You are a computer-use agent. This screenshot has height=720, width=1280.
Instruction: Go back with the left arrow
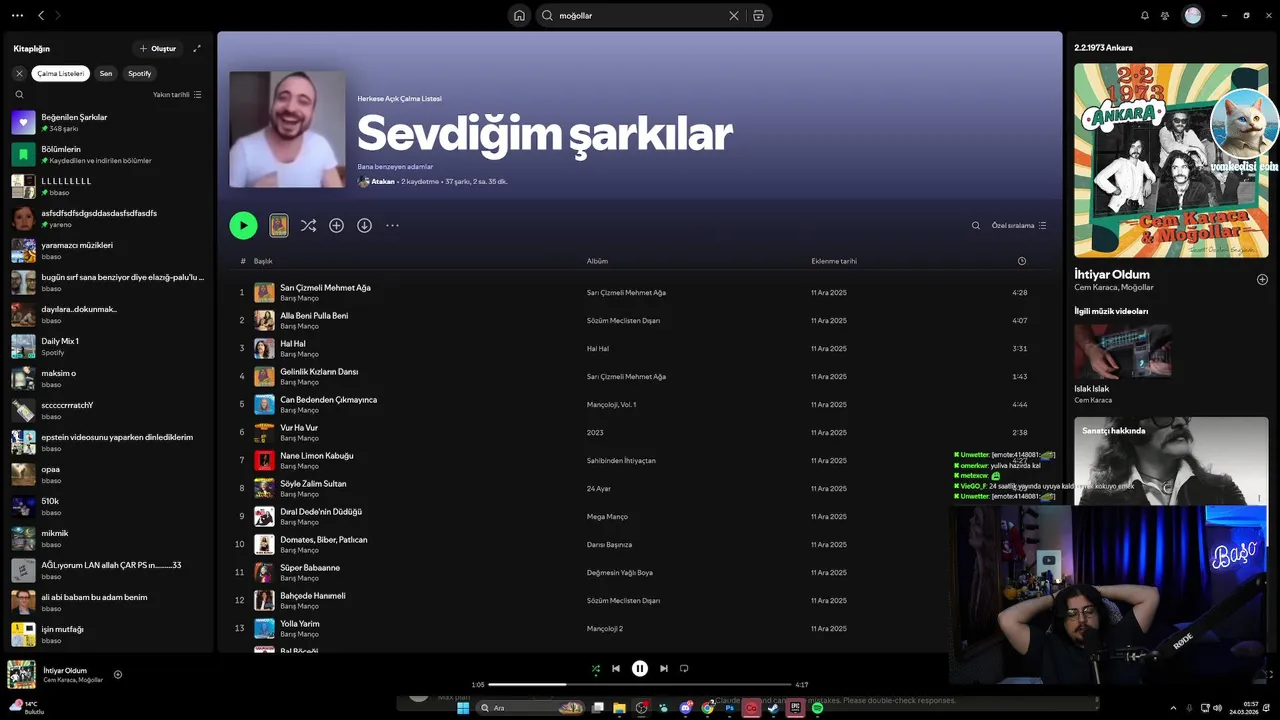pyautogui.click(x=41, y=15)
